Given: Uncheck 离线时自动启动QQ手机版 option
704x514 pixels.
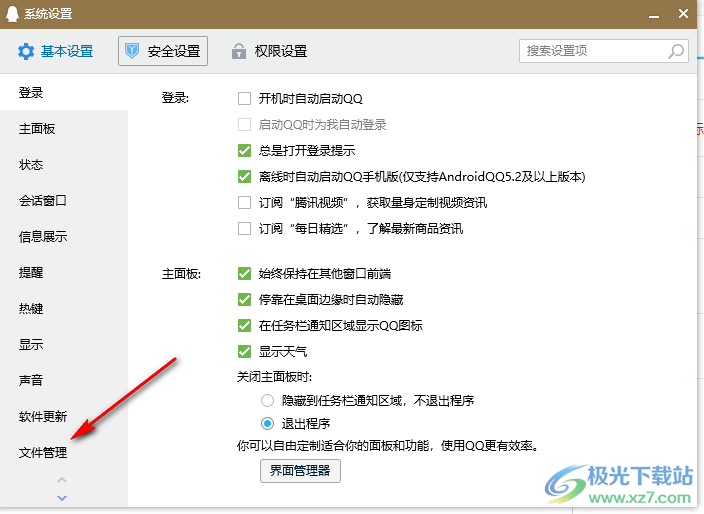Looking at the screenshot, I should point(244,176).
